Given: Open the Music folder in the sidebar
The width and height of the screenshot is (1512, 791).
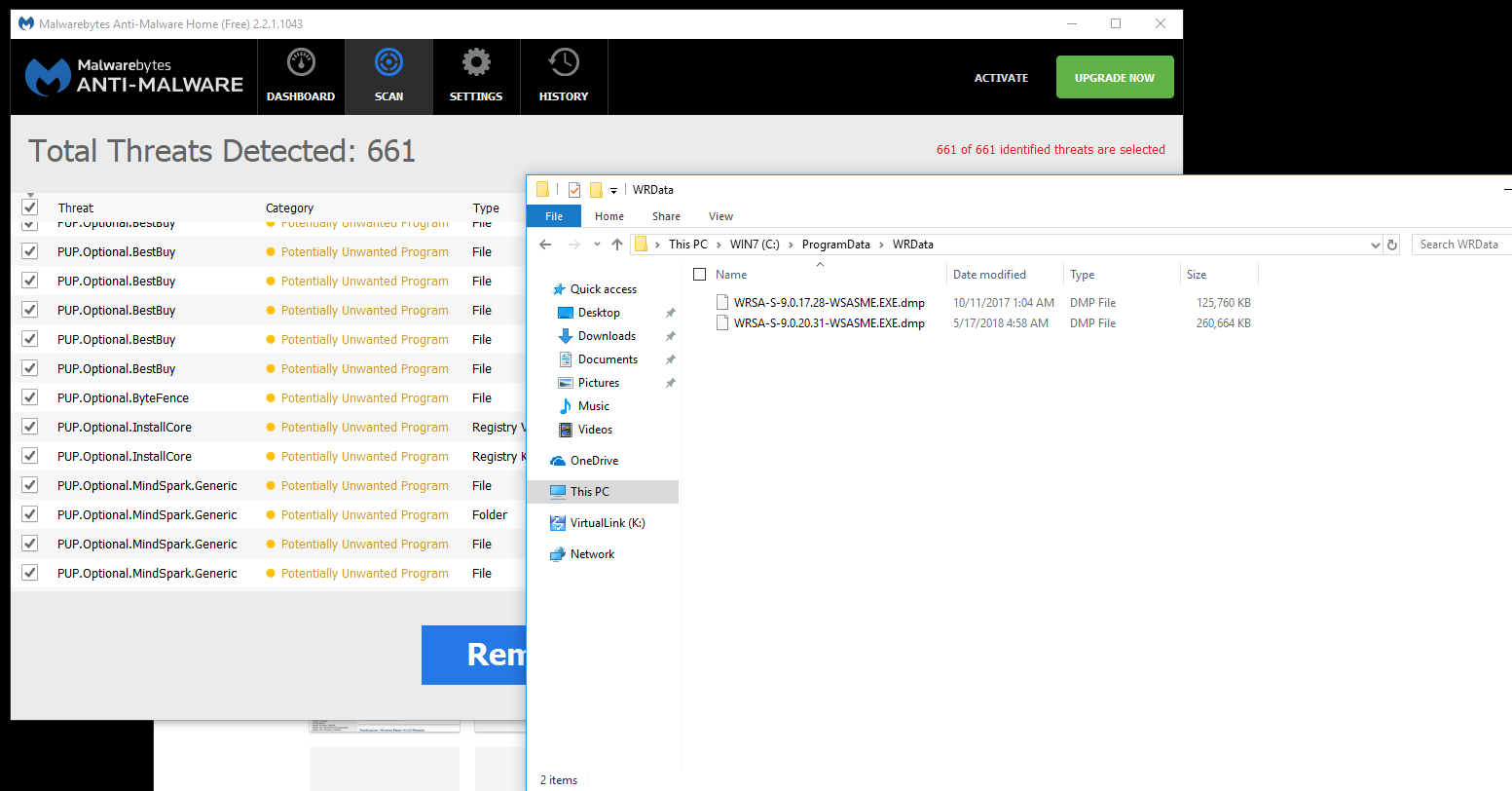Looking at the screenshot, I should point(594,406).
